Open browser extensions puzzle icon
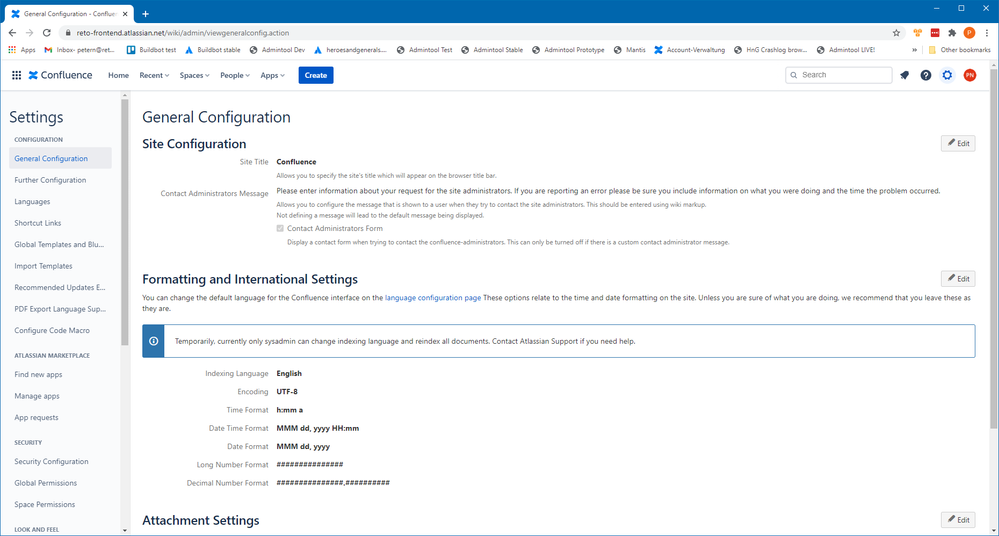 point(952,33)
